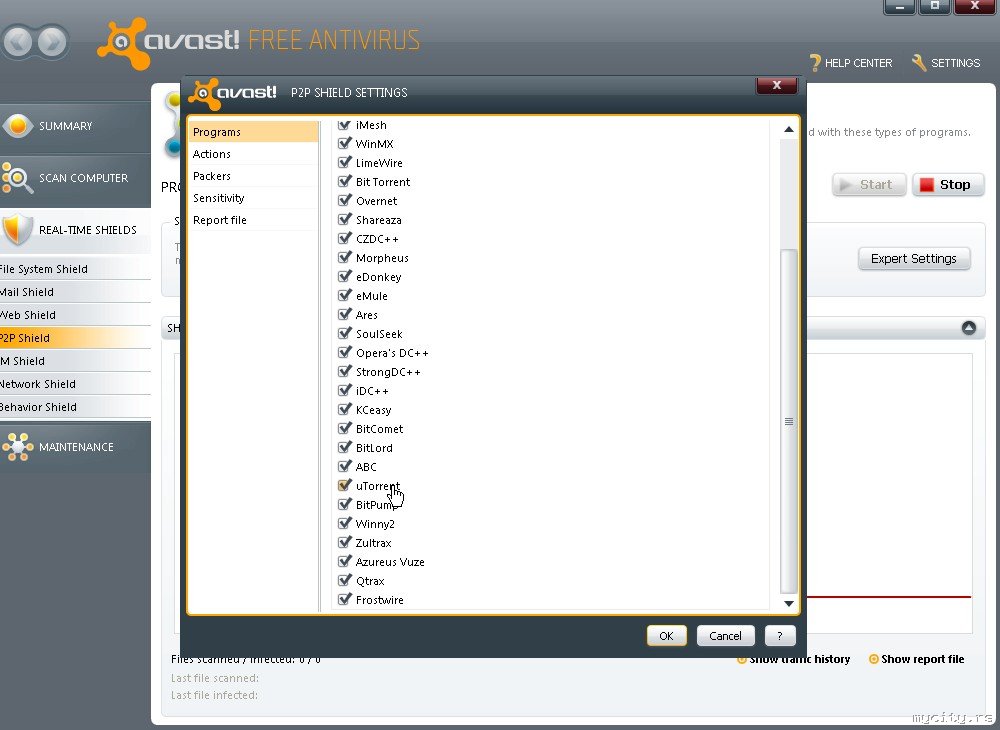This screenshot has height=730, width=1000.
Task: Collapse the shield traffic panel arrow
Action: click(x=969, y=328)
